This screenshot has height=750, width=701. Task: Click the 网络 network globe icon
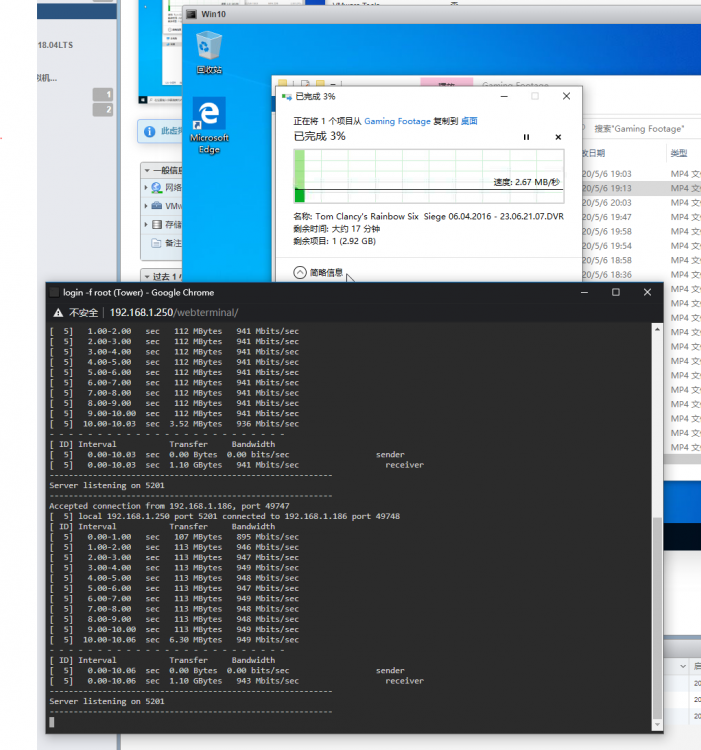(156, 188)
